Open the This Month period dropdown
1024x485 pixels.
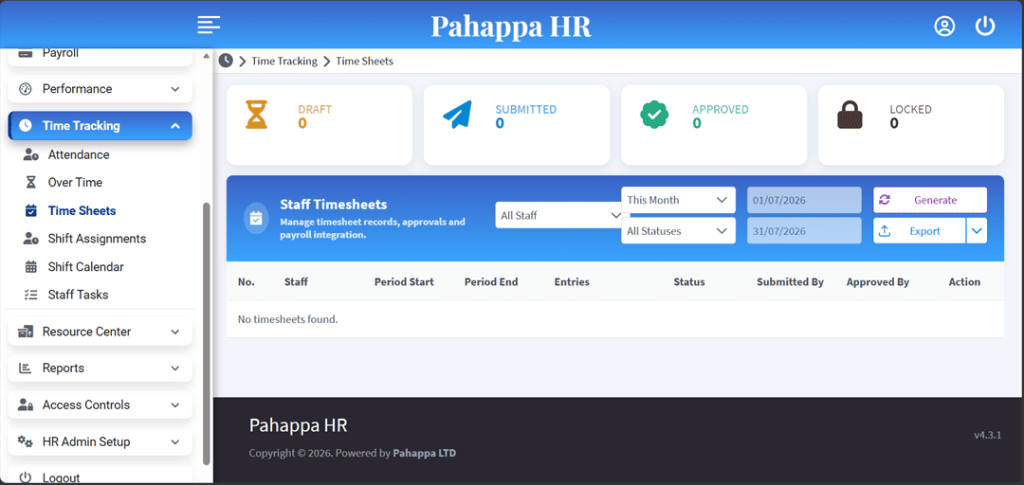pos(678,200)
